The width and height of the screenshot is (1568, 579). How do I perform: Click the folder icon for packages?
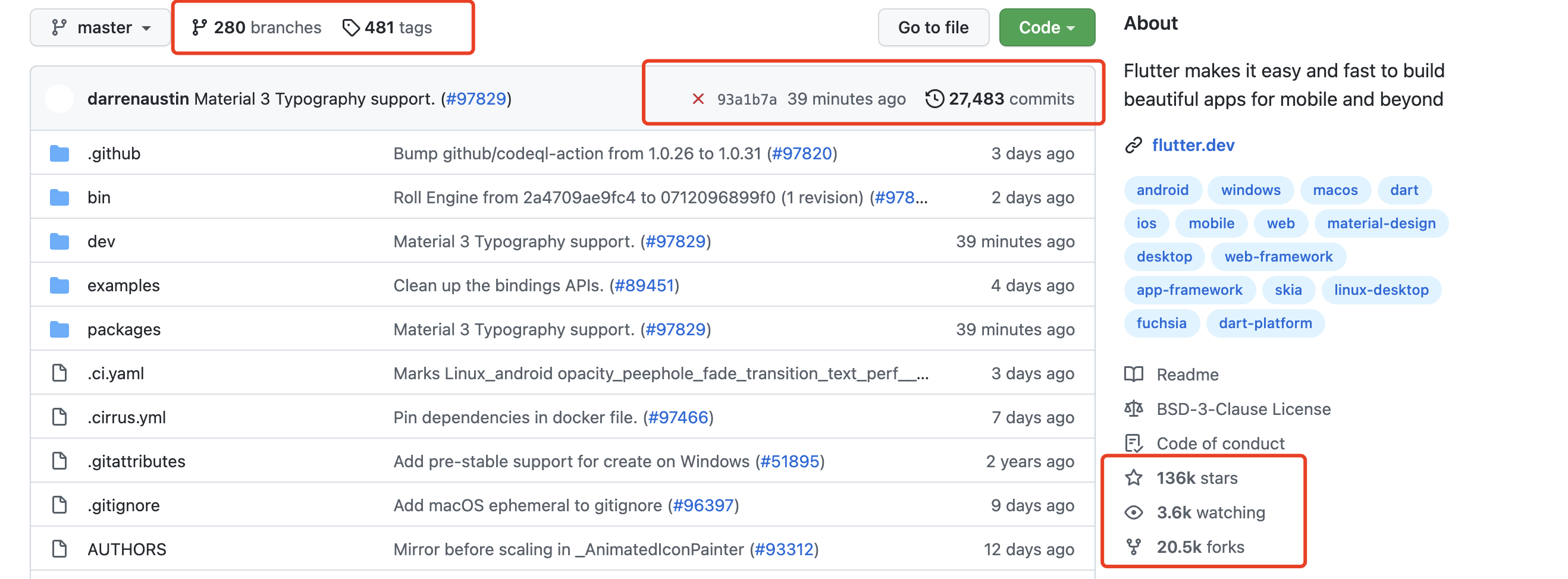(59, 330)
